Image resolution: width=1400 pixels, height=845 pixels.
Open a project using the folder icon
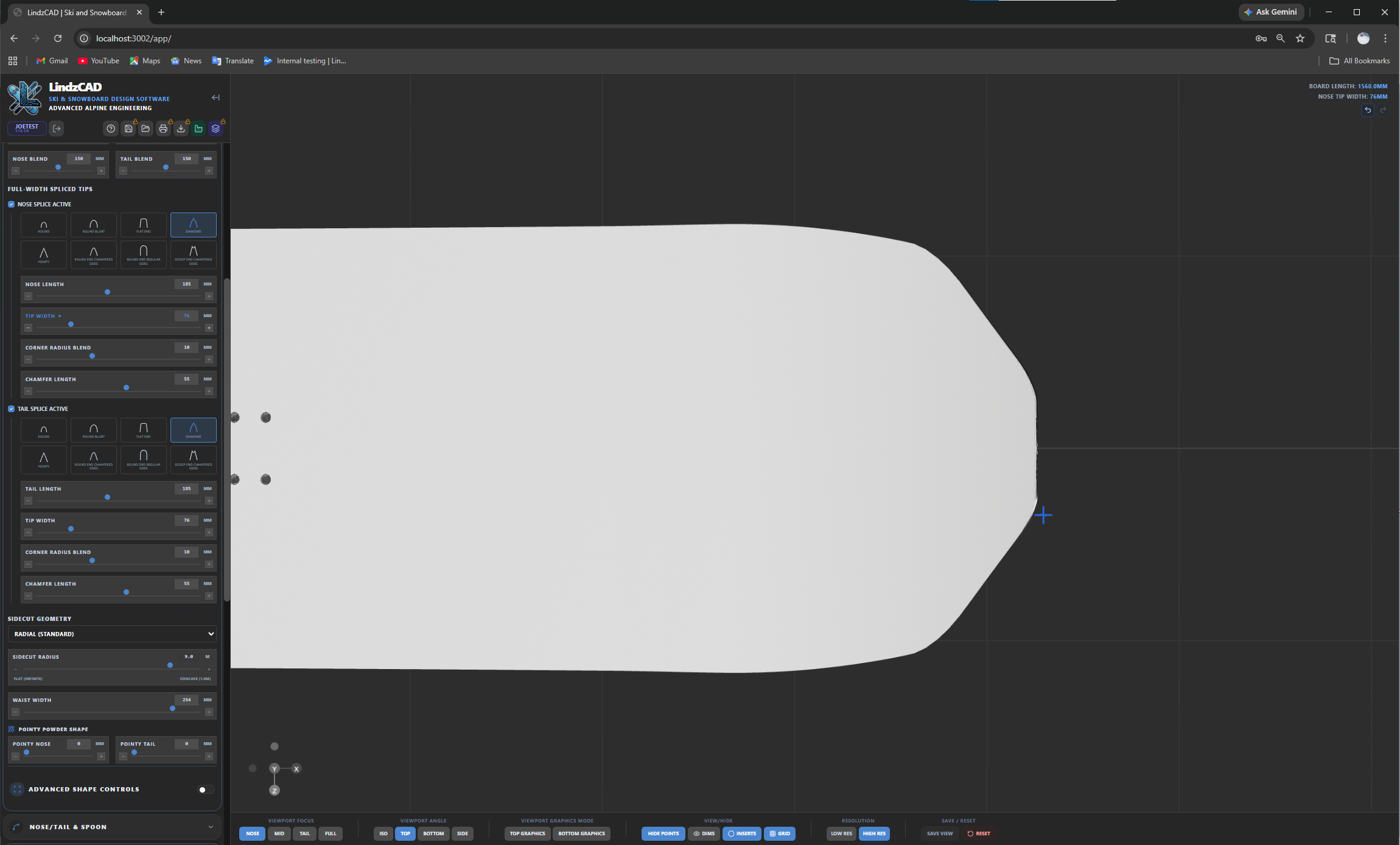click(145, 128)
